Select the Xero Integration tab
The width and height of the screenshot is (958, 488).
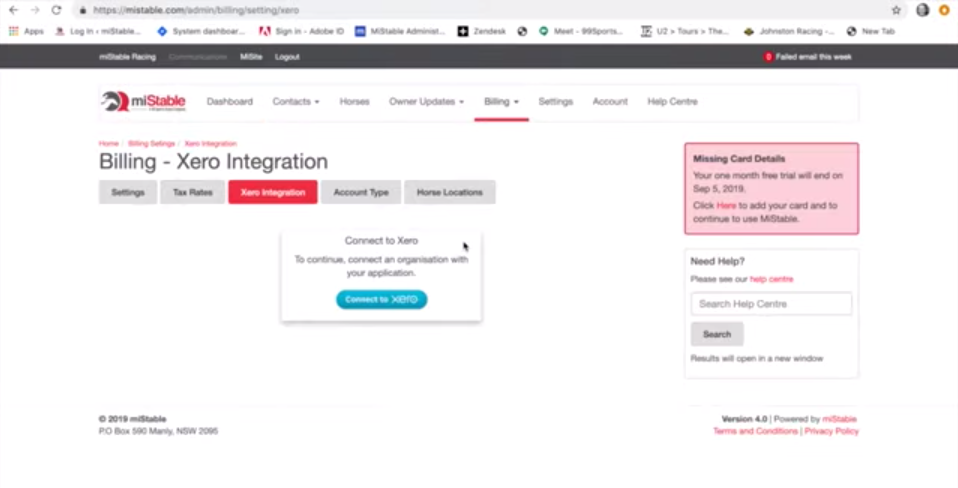[x=272, y=192]
